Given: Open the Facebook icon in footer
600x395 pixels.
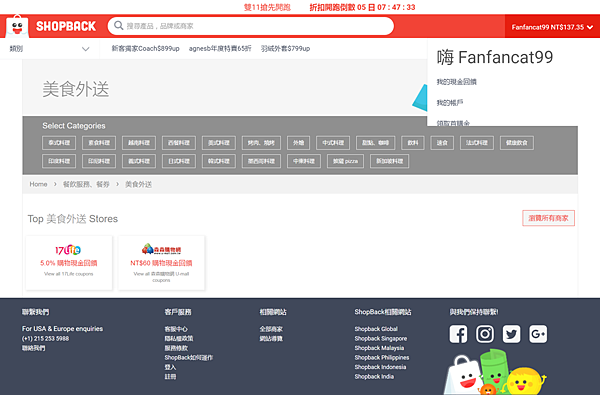Looking at the screenshot, I should (x=458, y=334).
